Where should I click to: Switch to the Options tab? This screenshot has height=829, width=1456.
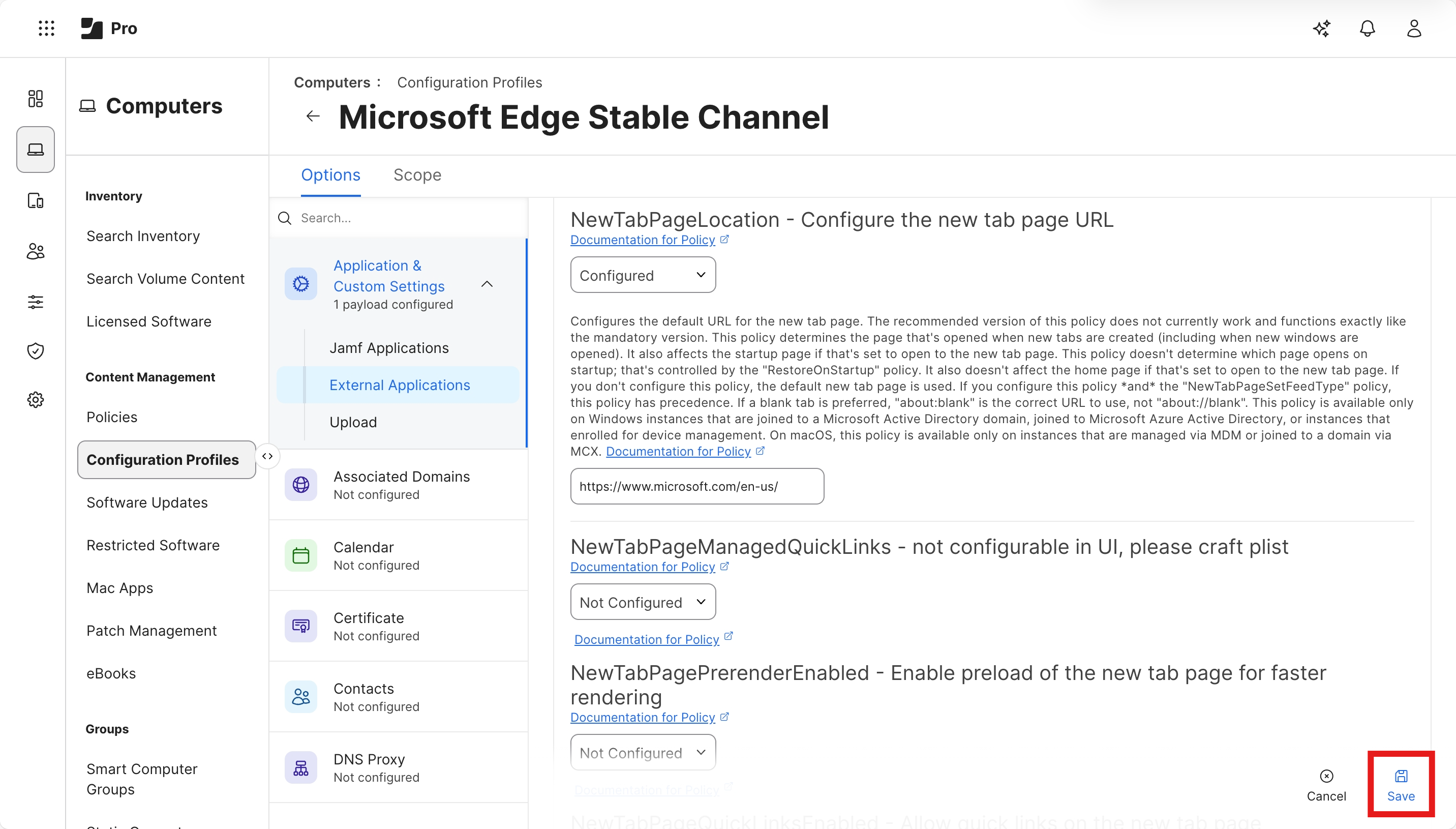click(x=330, y=175)
